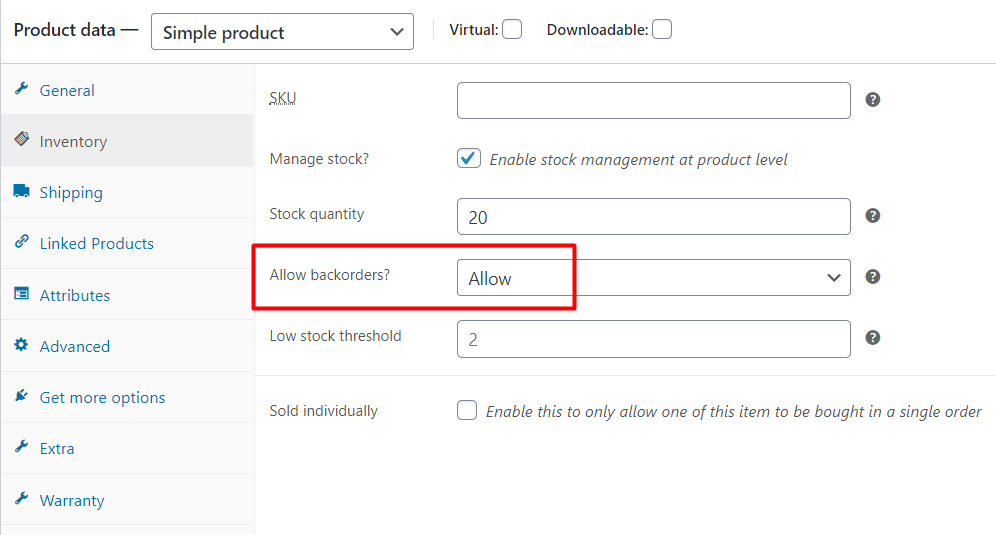996x535 pixels.
Task: Click the Low stock threshold input field
Action: 654,339
